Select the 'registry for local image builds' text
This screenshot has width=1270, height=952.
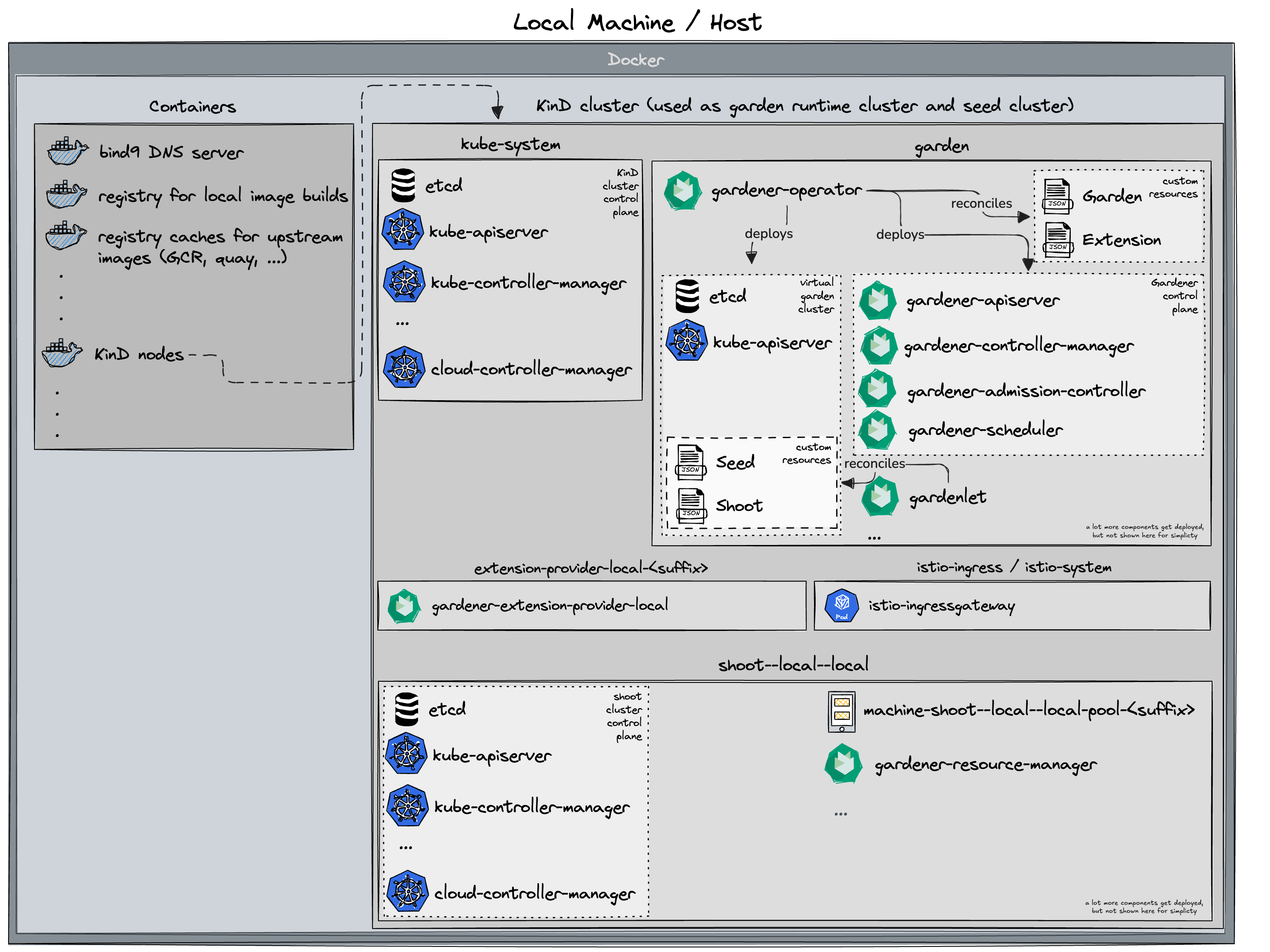(223, 196)
